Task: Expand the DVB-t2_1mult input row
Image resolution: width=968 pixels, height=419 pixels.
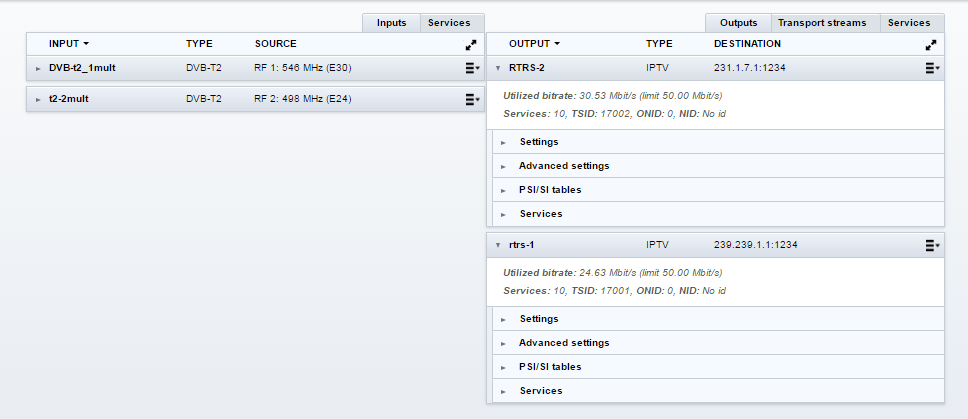Action: coord(38,69)
